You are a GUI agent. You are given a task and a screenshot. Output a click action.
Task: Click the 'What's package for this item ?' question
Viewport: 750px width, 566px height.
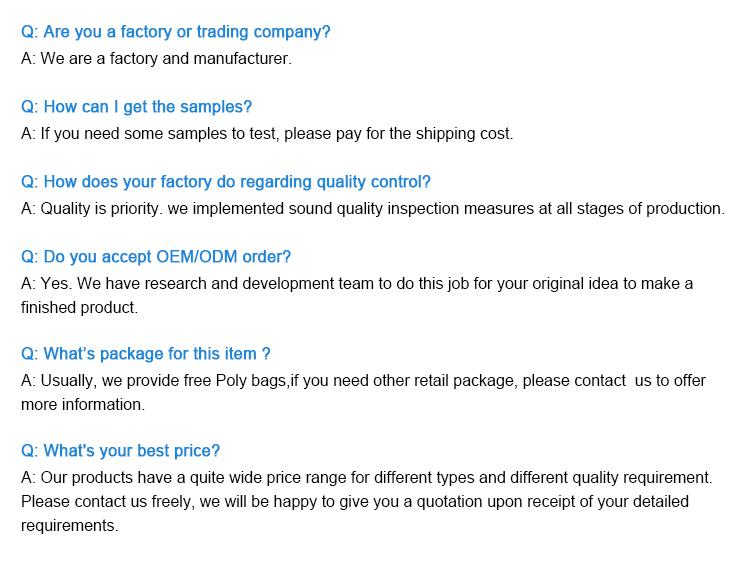tap(145, 354)
